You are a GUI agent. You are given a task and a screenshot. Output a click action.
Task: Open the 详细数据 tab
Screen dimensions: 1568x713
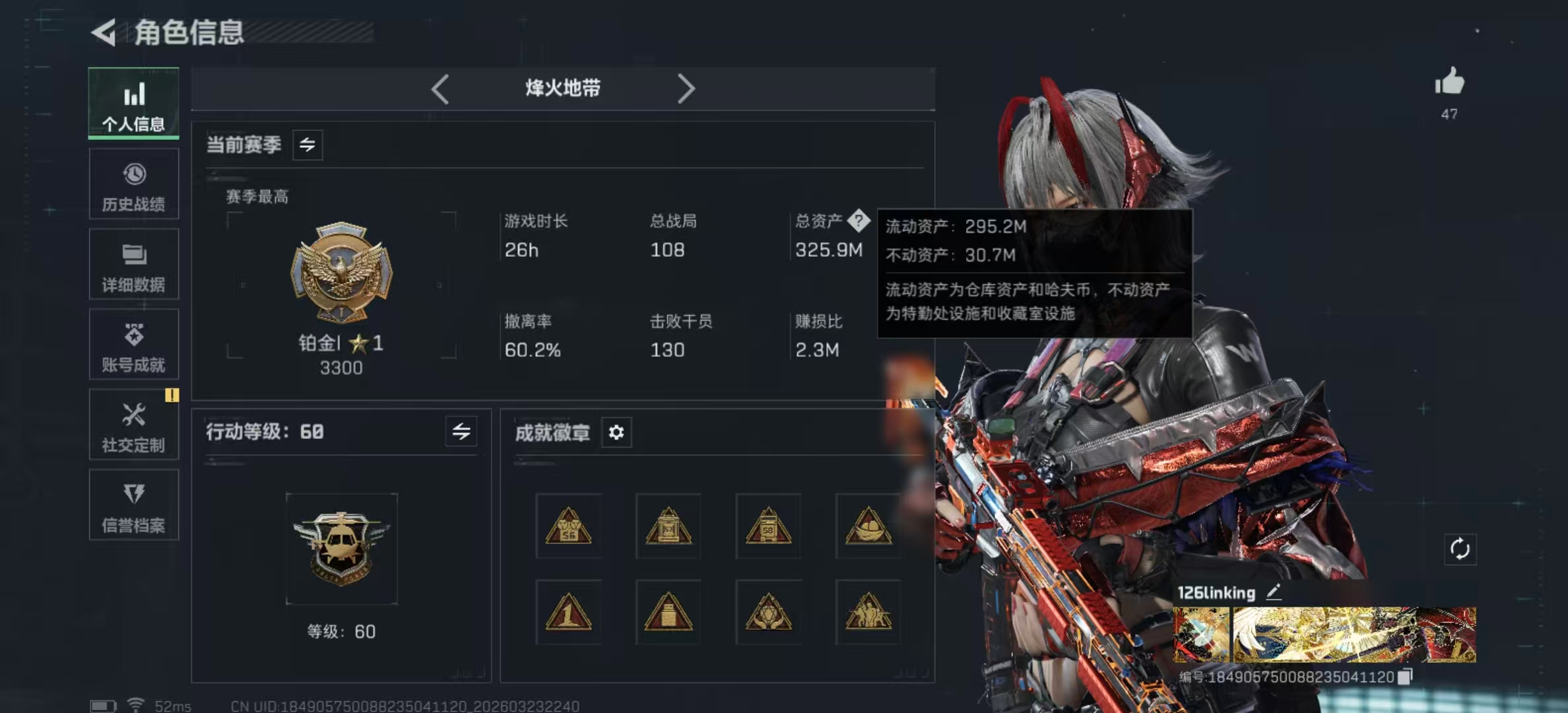(x=134, y=264)
